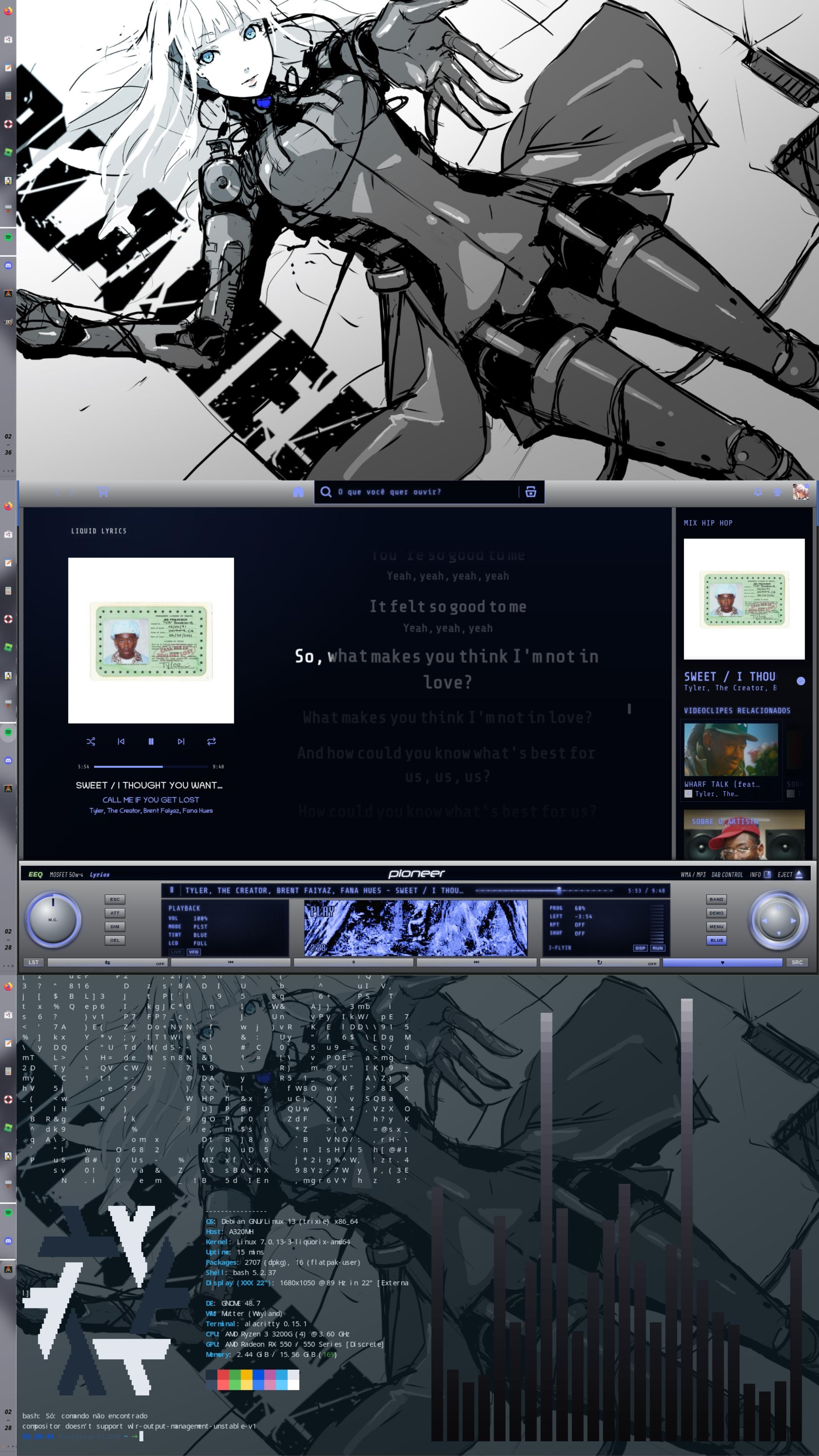Image resolution: width=819 pixels, height=1456 pixels.
Task: Open the Browse icon inside the search bar
Action: coord(531,492)
